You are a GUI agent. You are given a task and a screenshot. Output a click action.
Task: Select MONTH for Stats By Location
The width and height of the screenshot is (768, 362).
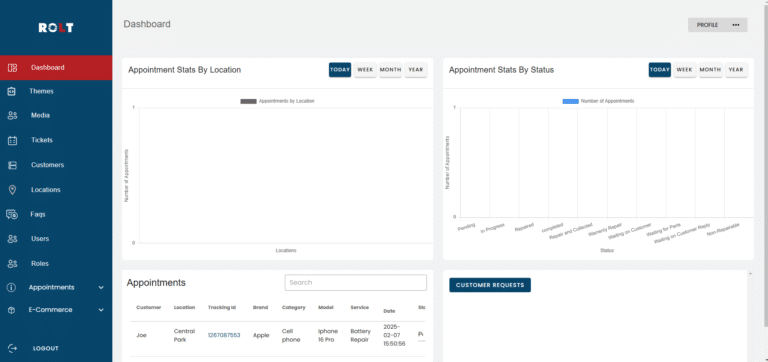390,70
